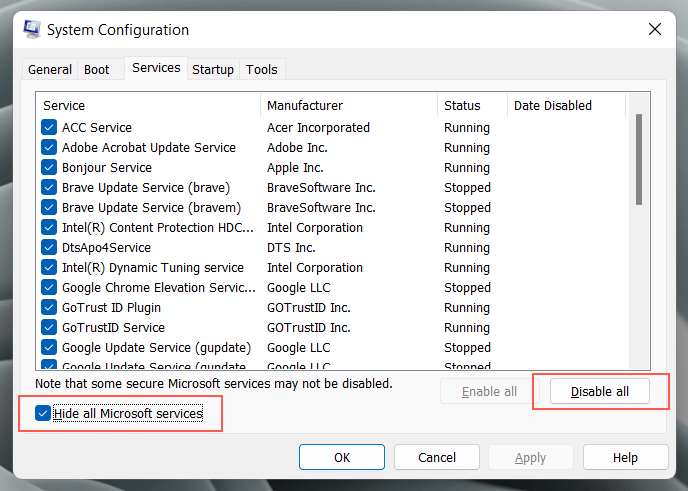Click the OK button

click(342, 457)
